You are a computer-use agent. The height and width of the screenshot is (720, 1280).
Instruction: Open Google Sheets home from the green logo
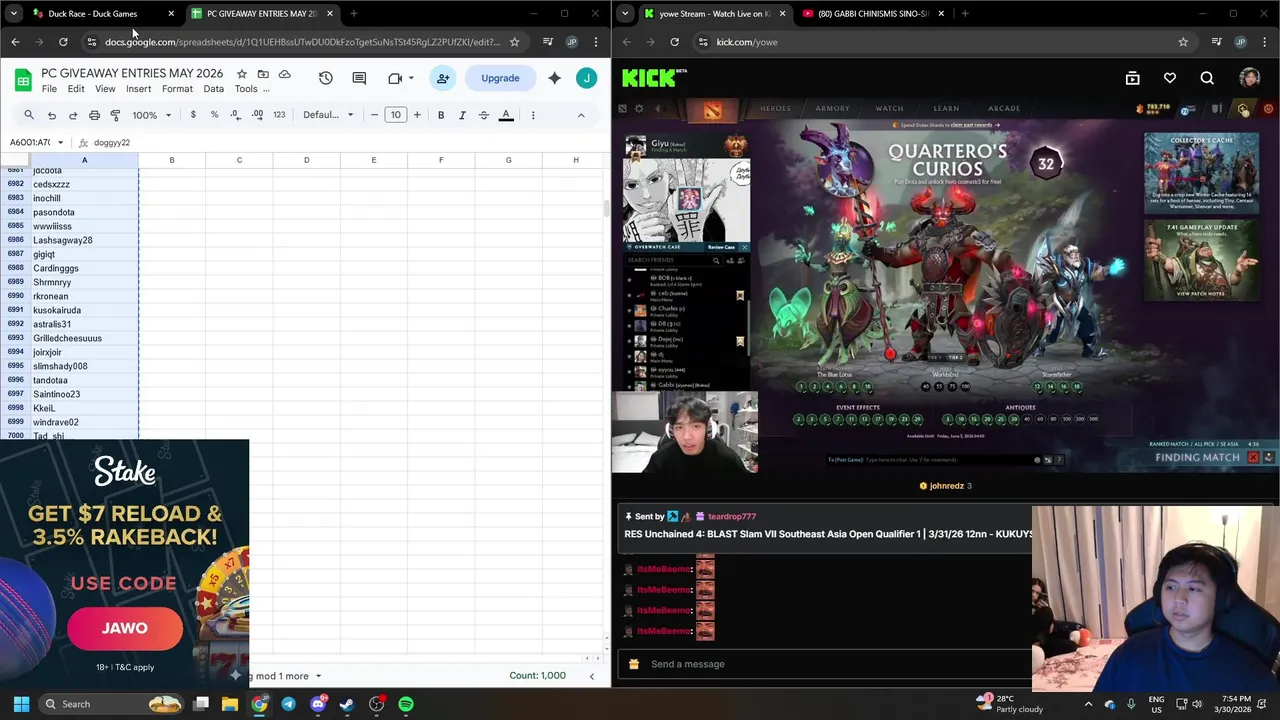tap(22, 79)
